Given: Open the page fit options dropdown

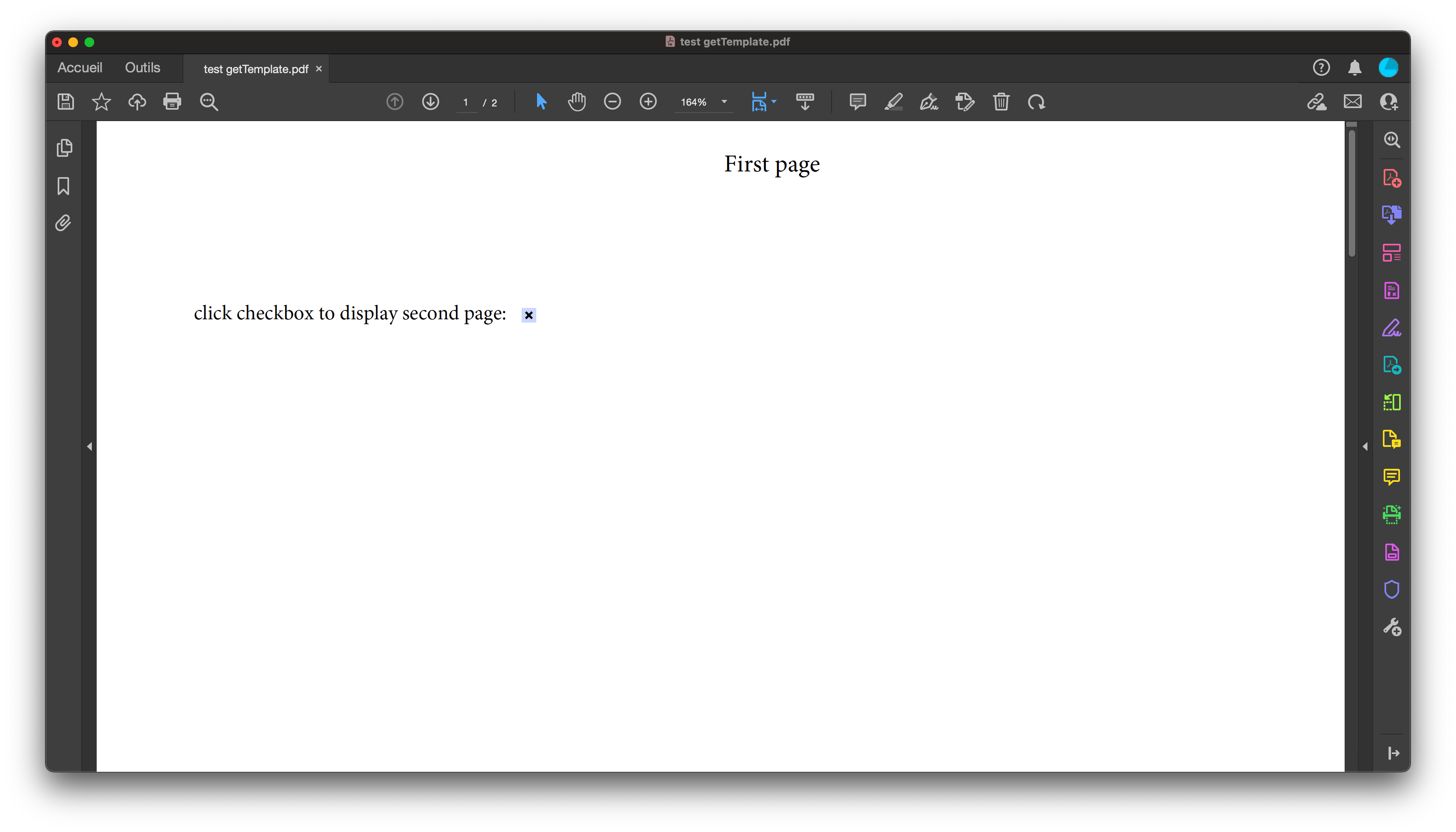Looking at the screenshot, I should pyautogui.click(x=774, y=102).
